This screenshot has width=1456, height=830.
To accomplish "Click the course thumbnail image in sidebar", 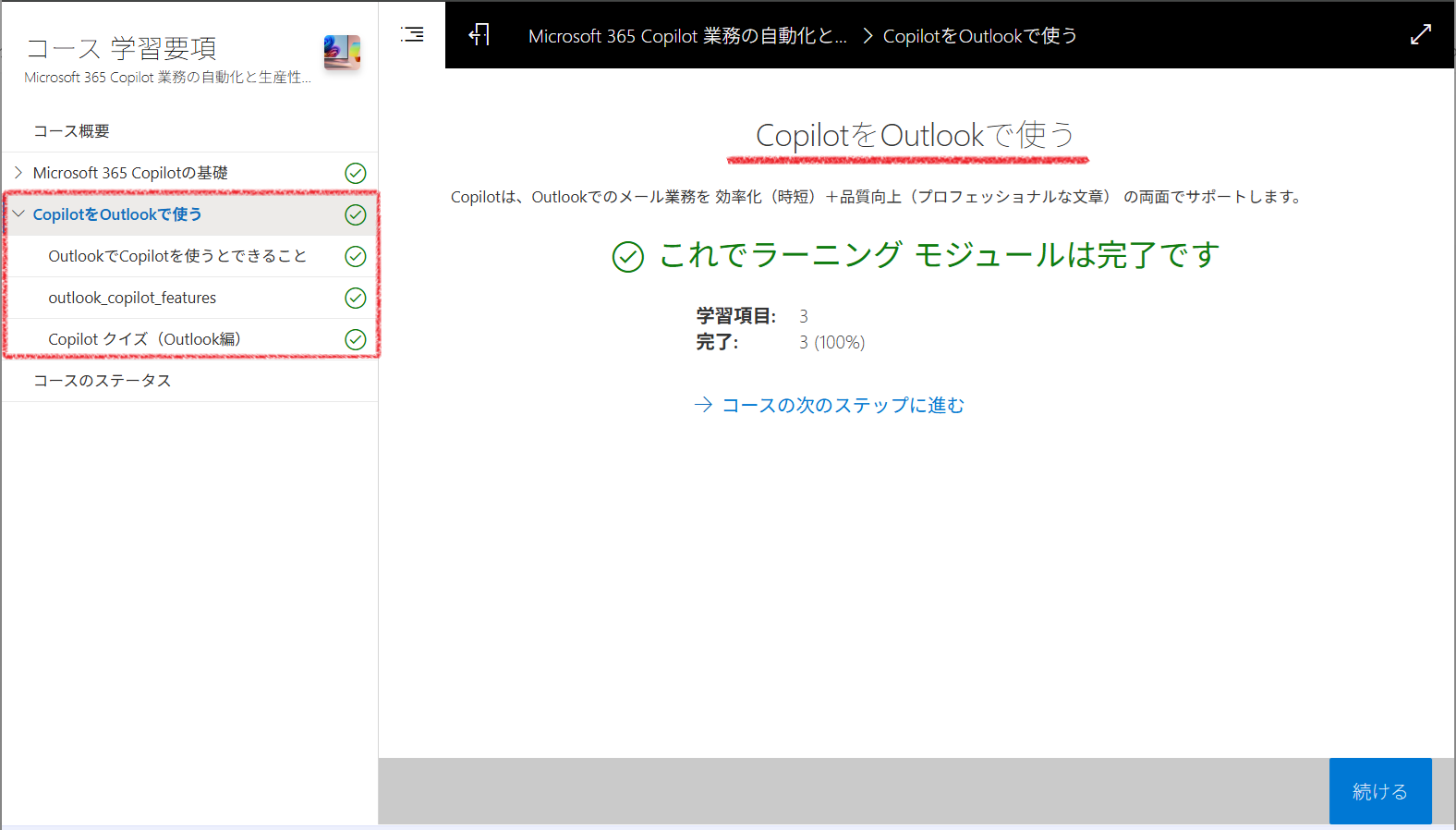I will (x=342, y=53).
